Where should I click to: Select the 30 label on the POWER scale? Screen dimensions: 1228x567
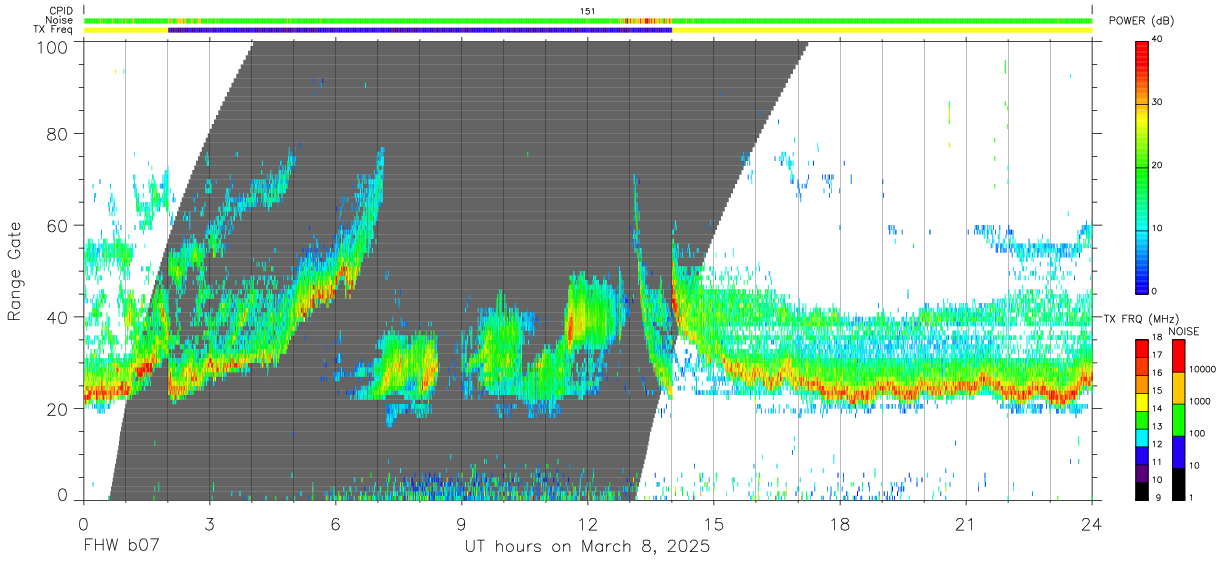(1157, 102)
